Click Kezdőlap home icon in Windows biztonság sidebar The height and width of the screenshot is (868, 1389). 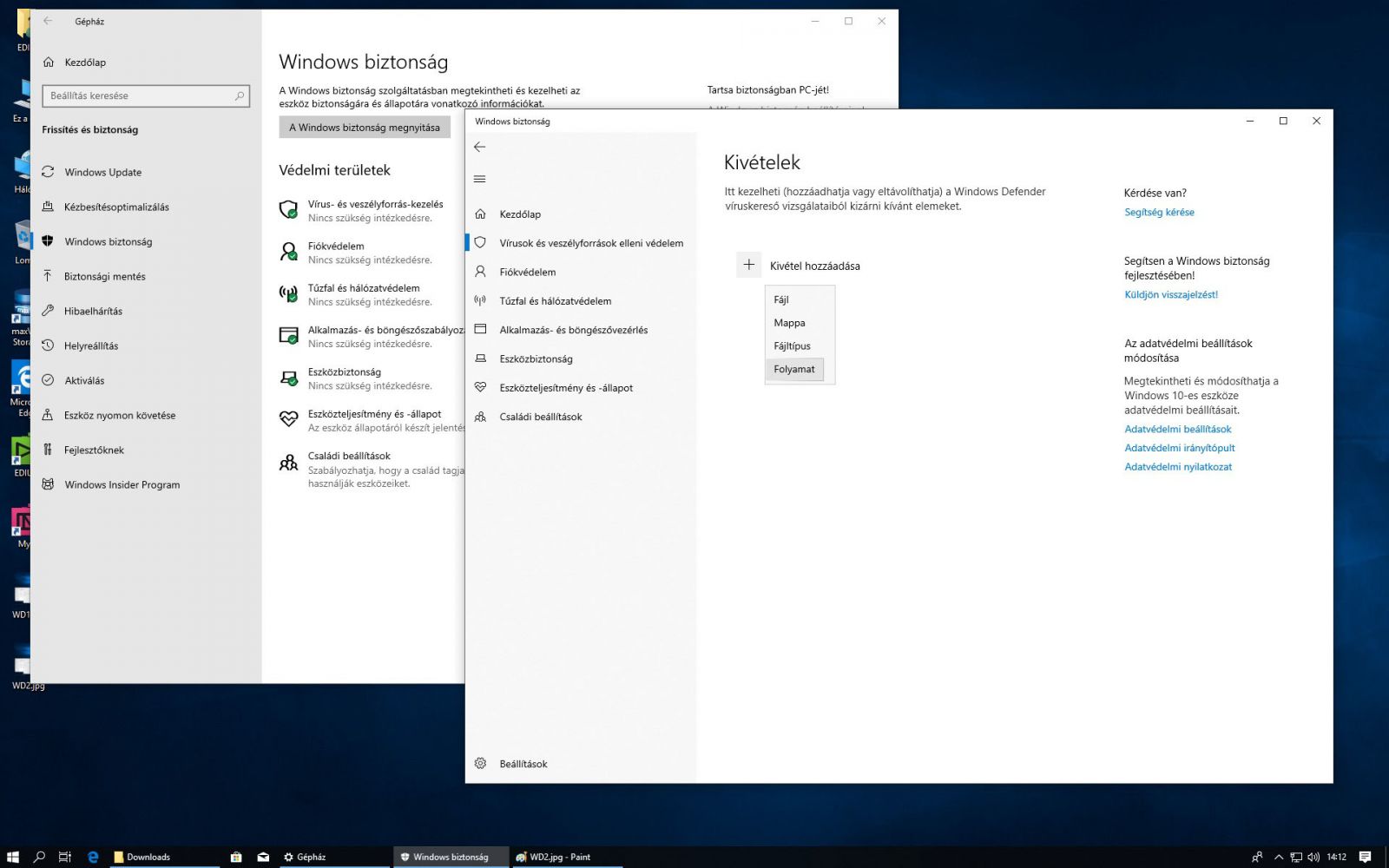point(480,214)
